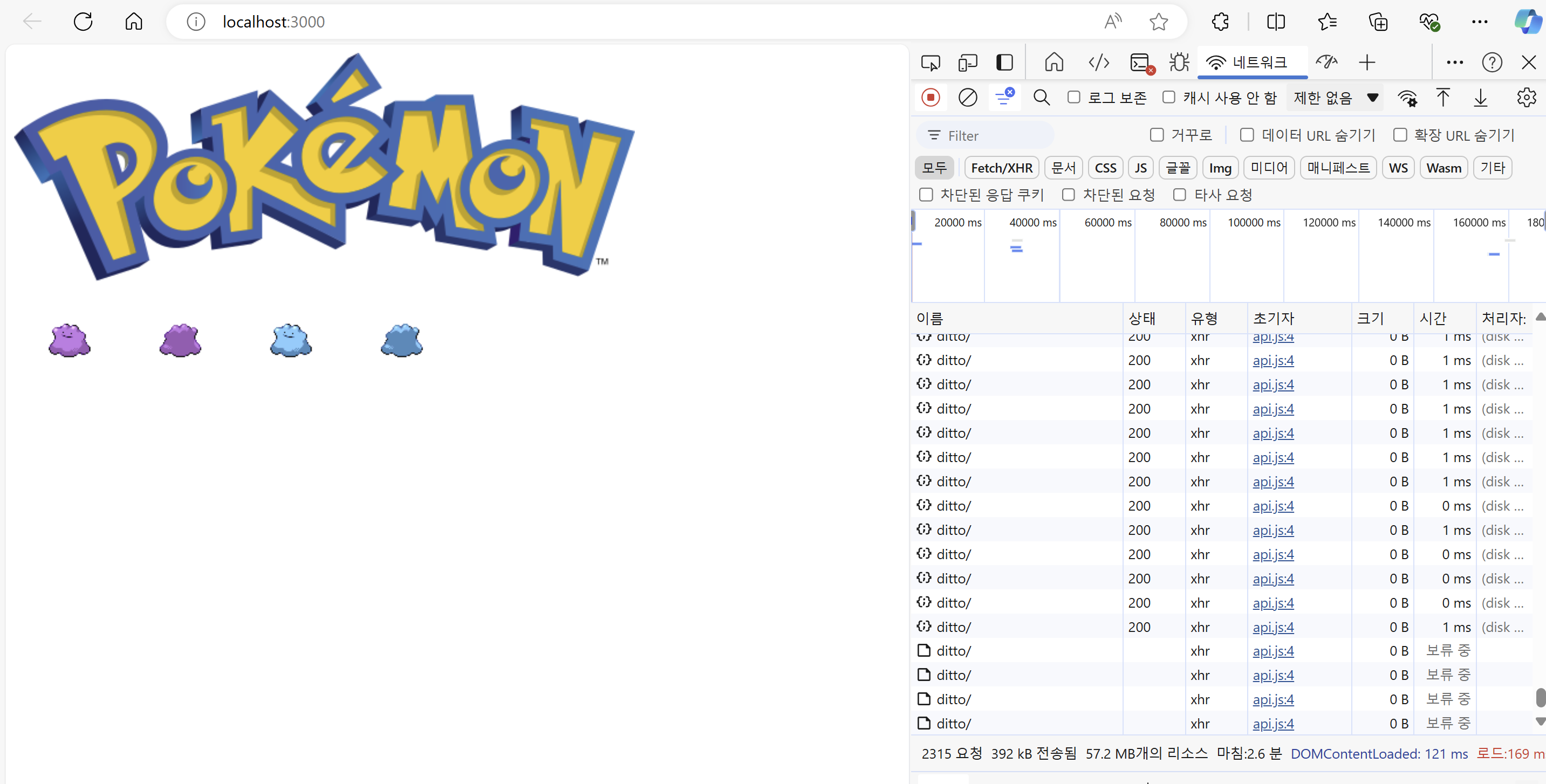The height and width of the screenshot is (784, 1546).
Task: Tick the 차단된 요청 checkbox
Action: 1068,194
